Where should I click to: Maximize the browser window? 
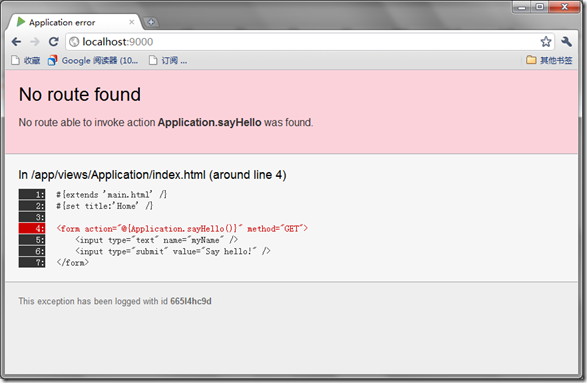coord(539,7)
